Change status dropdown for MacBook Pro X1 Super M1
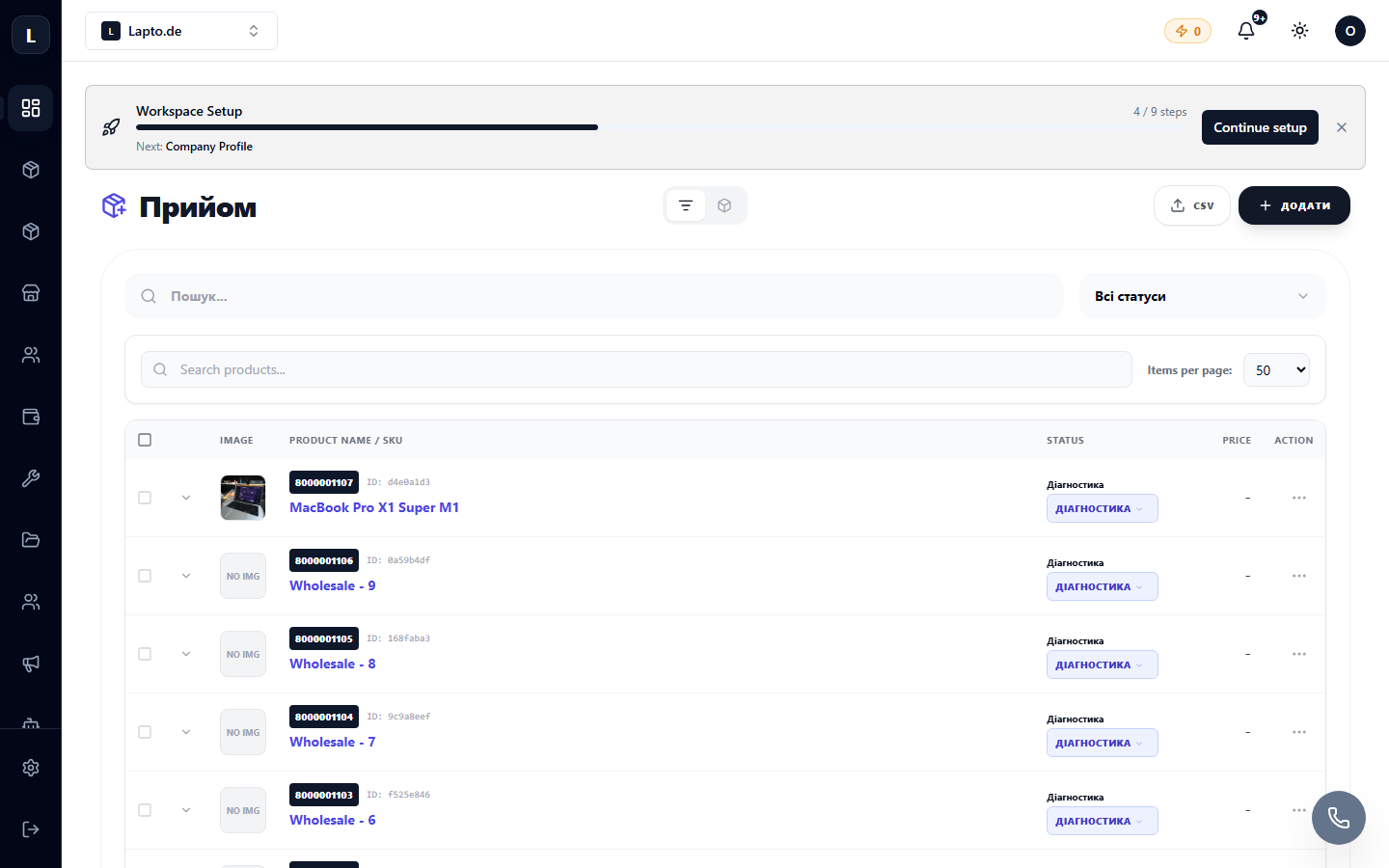This screenshot has height=868, width=1389. (1102, 508)
